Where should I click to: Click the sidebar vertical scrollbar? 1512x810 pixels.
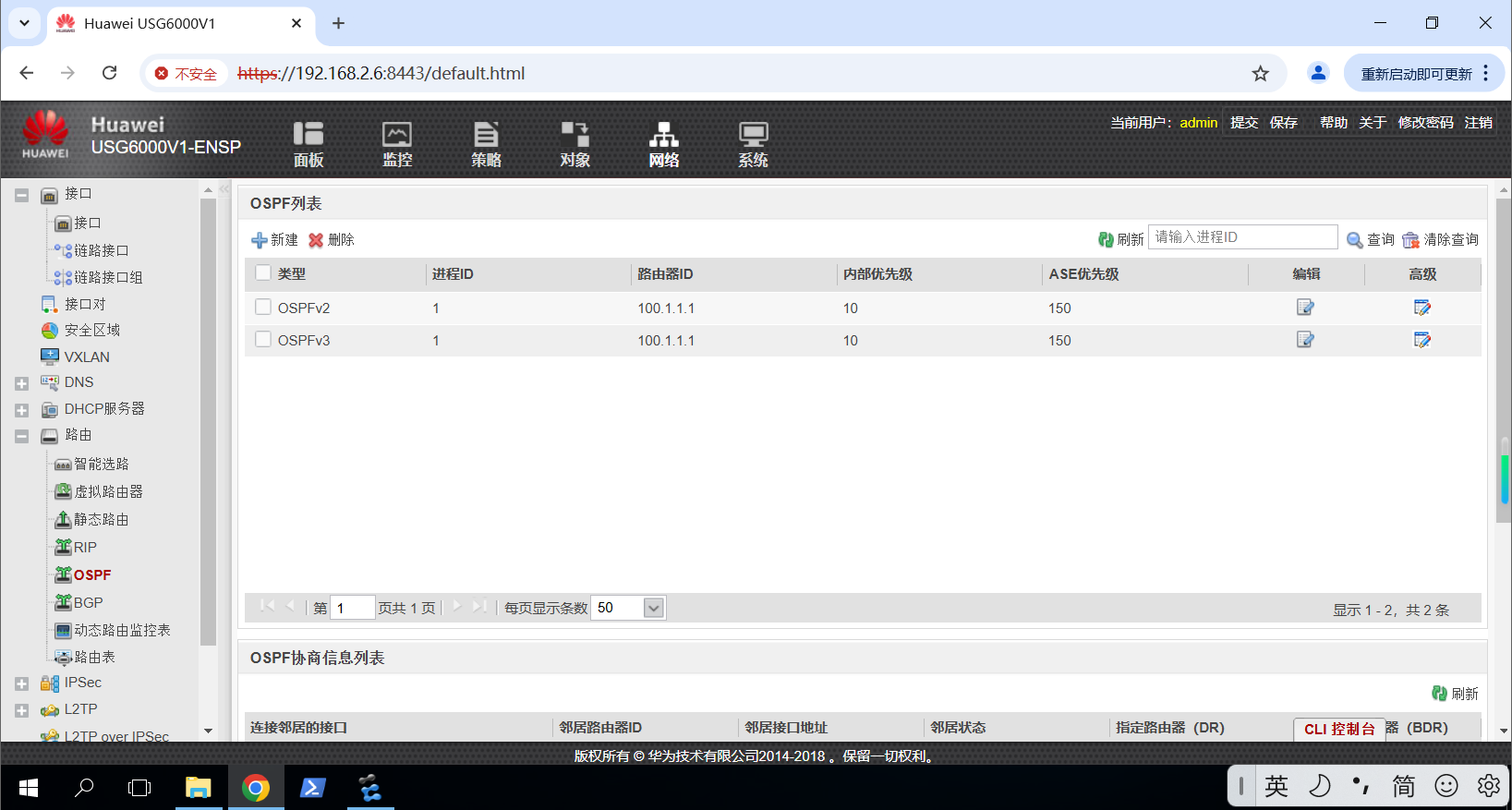click(208, 421)
